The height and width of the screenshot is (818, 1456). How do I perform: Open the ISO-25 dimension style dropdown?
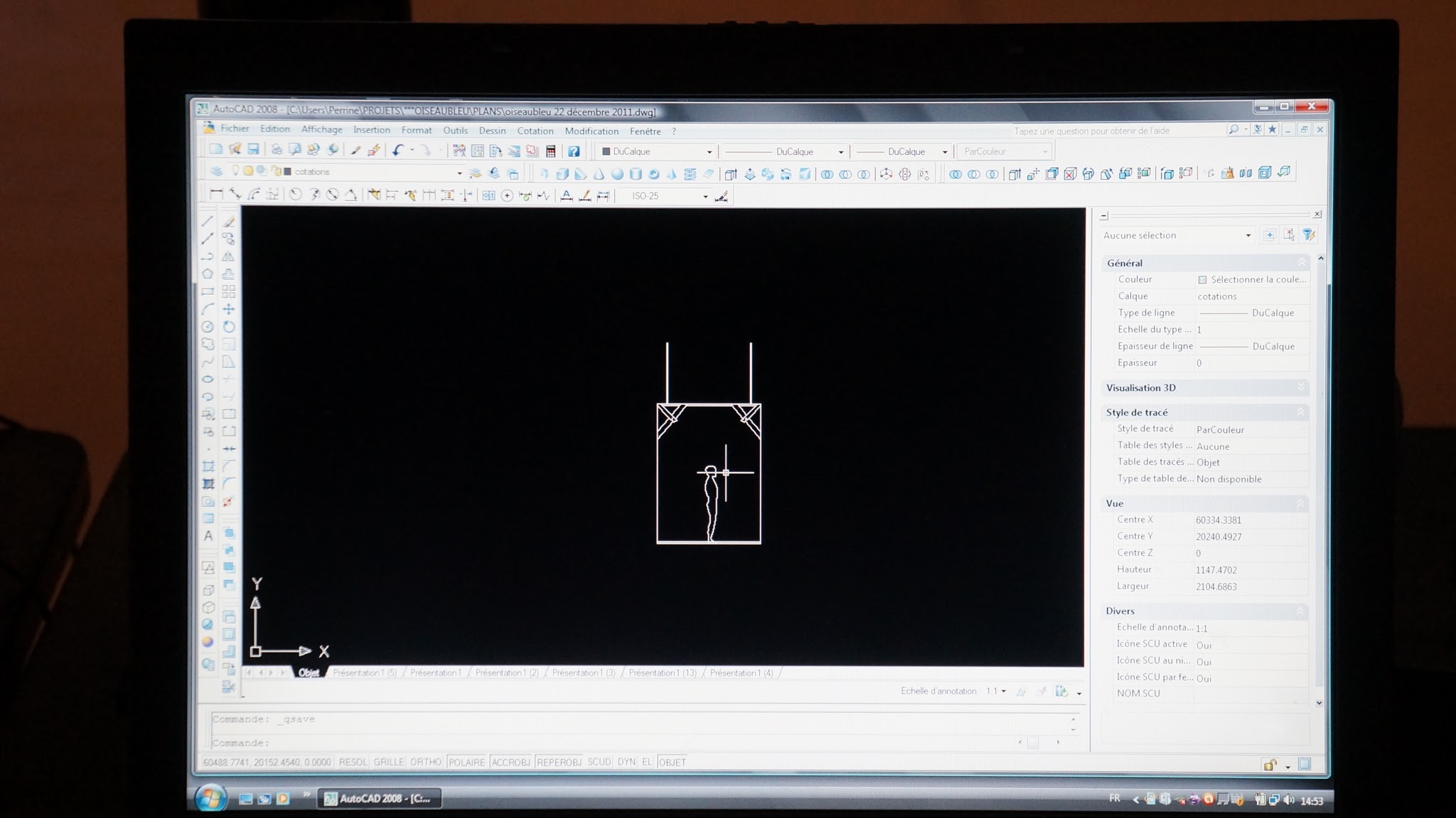(705, 197)
